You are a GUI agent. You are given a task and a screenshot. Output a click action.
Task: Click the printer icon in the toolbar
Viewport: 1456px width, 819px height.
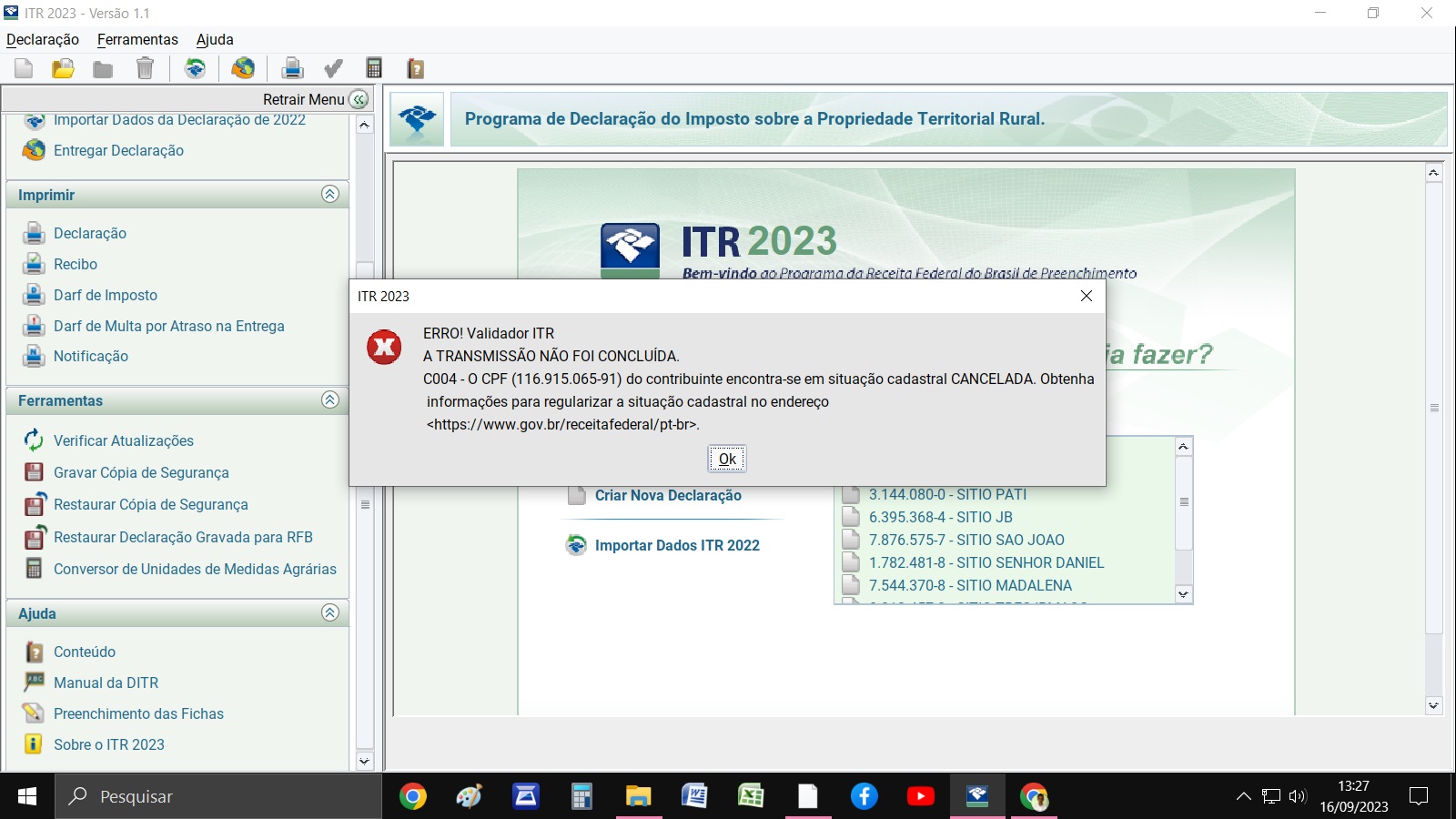292,68
